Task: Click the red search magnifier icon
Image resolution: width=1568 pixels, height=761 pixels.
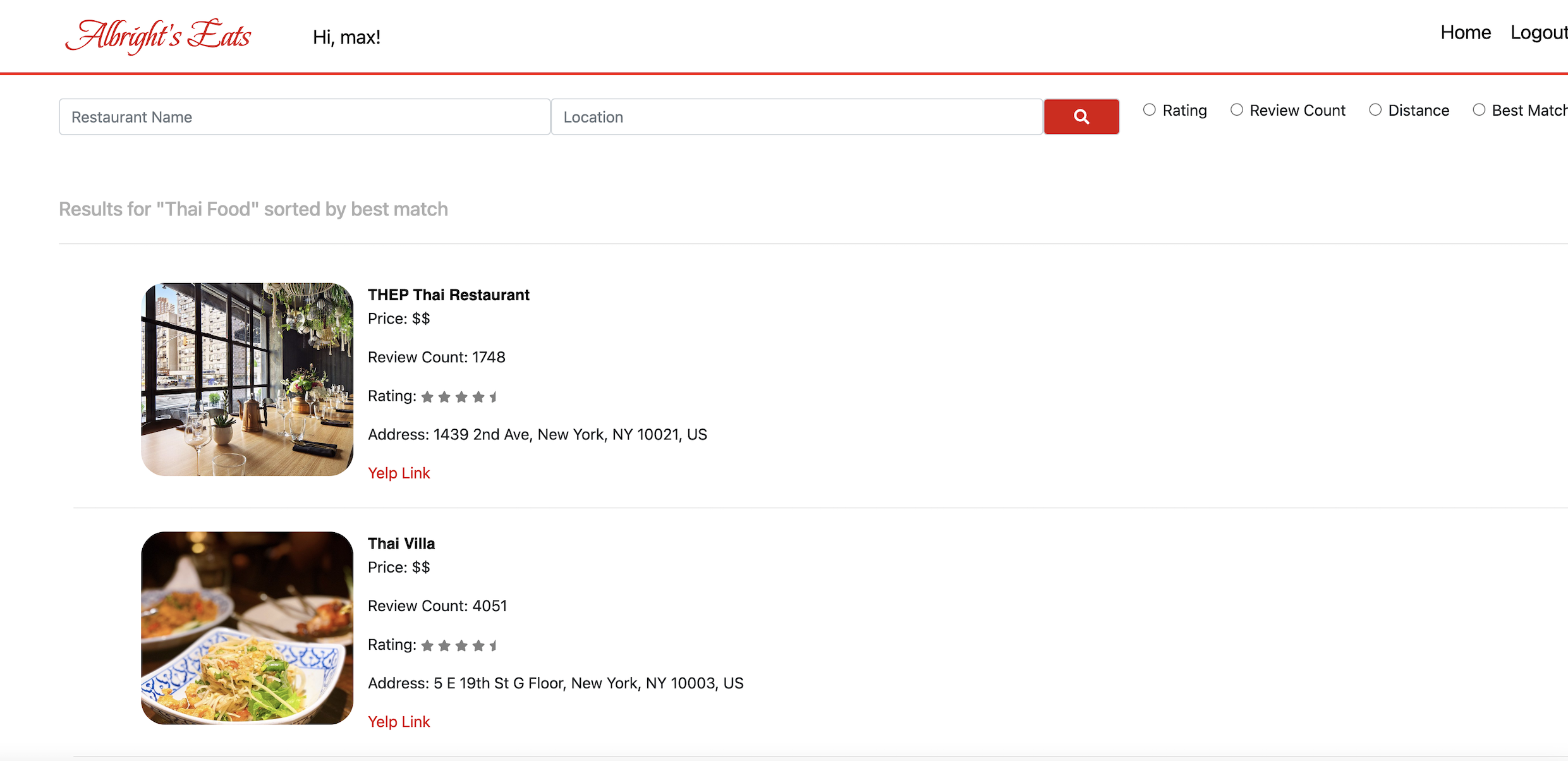Action: click(1081, 116)
